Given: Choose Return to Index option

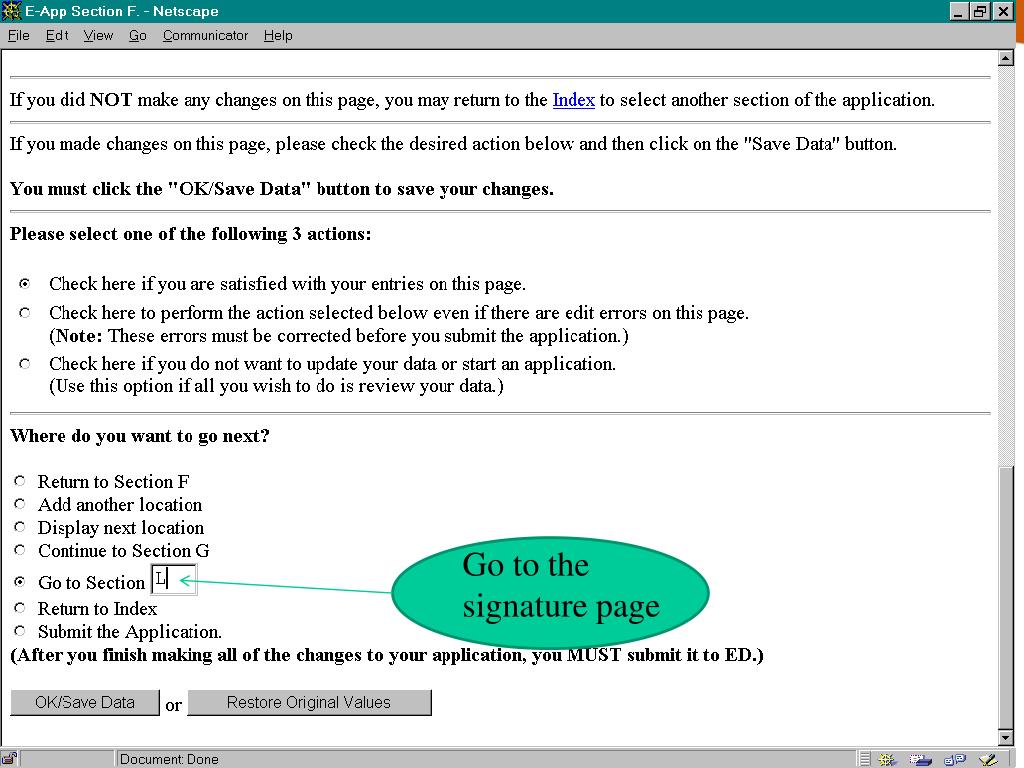Looking at the screenshot, I should (x=20, y=608).
